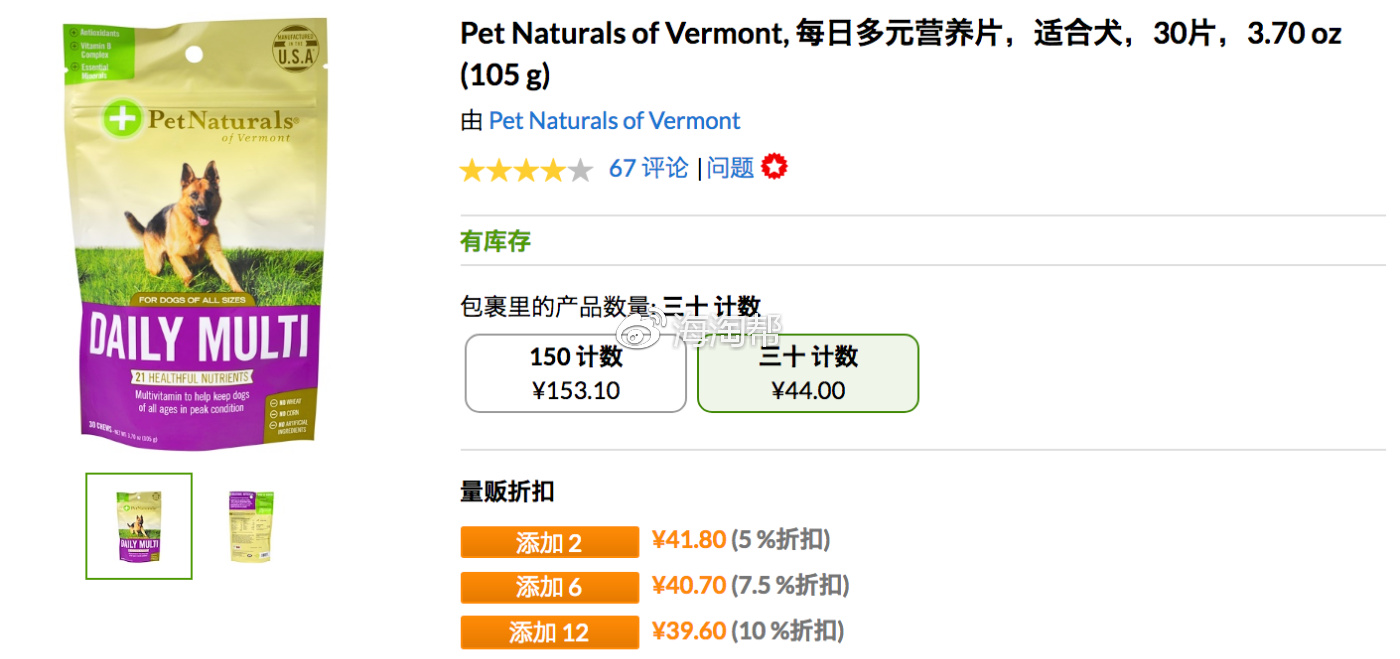Open the Pet Naturals of Vermont brand link
Viewport: 1400px width, 659px height.
coord(614,121)
